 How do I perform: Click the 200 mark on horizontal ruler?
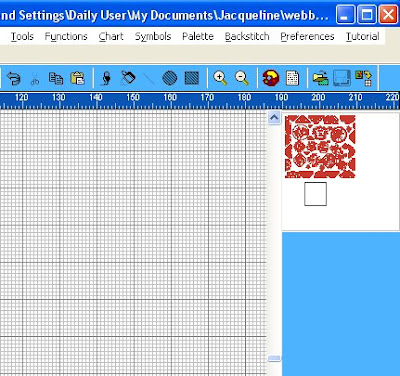[318, 97]
